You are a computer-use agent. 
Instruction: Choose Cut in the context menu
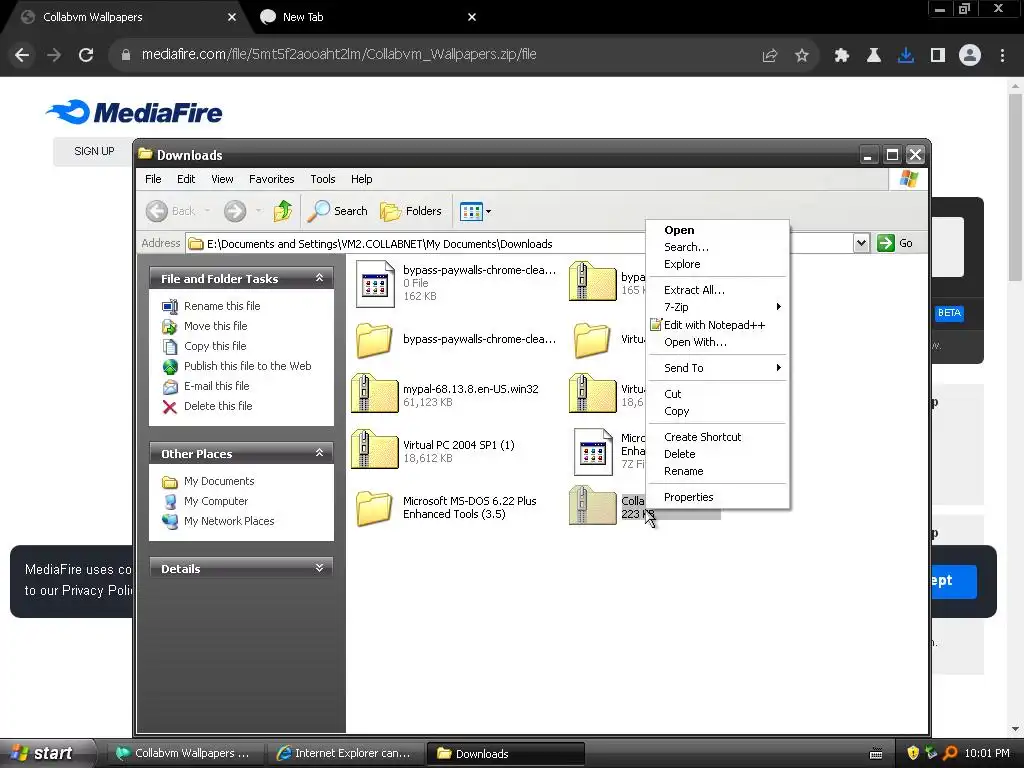click(717, 394)
